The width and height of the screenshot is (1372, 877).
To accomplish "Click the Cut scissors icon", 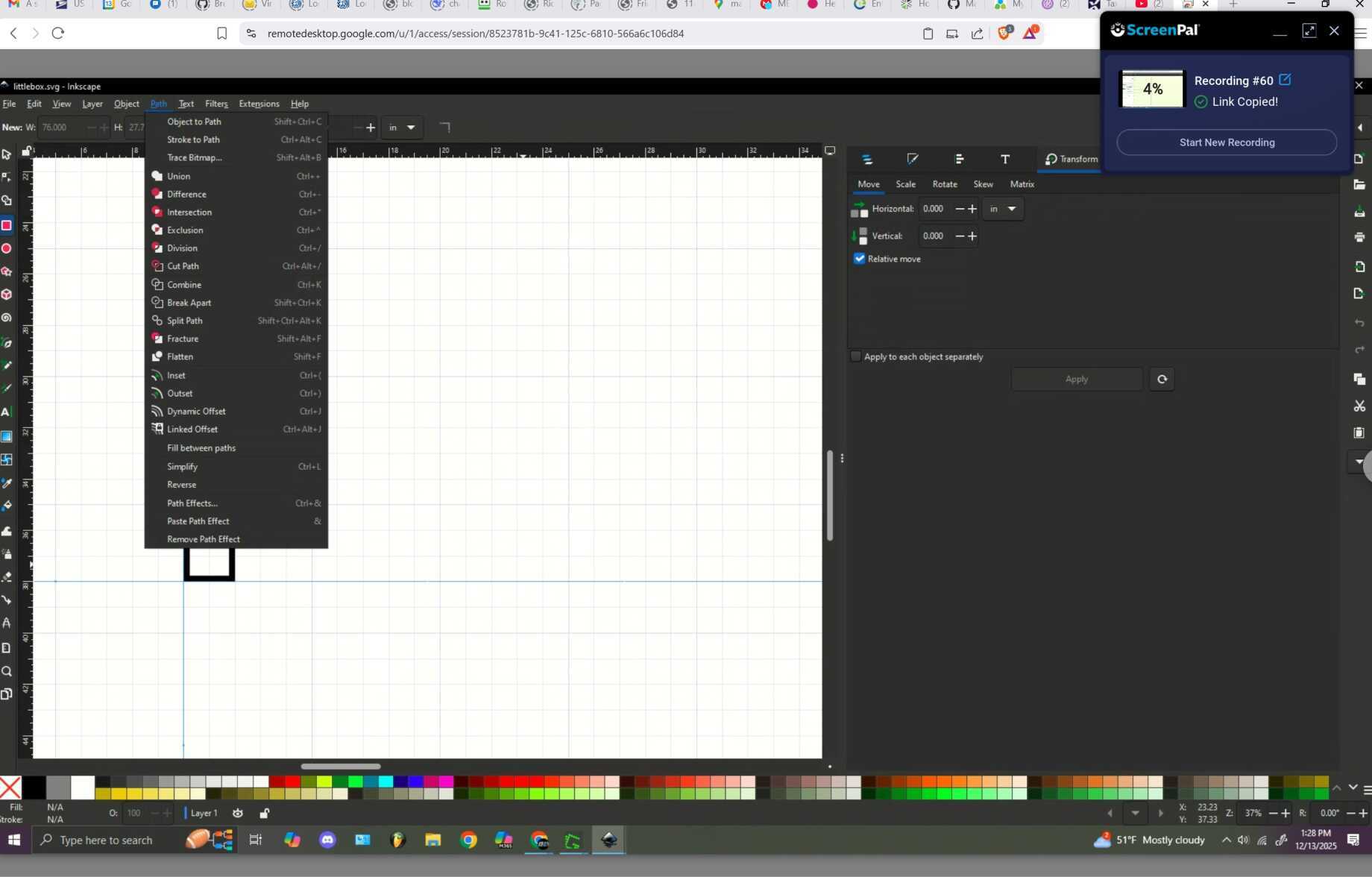I will [x=1359, y=406].
